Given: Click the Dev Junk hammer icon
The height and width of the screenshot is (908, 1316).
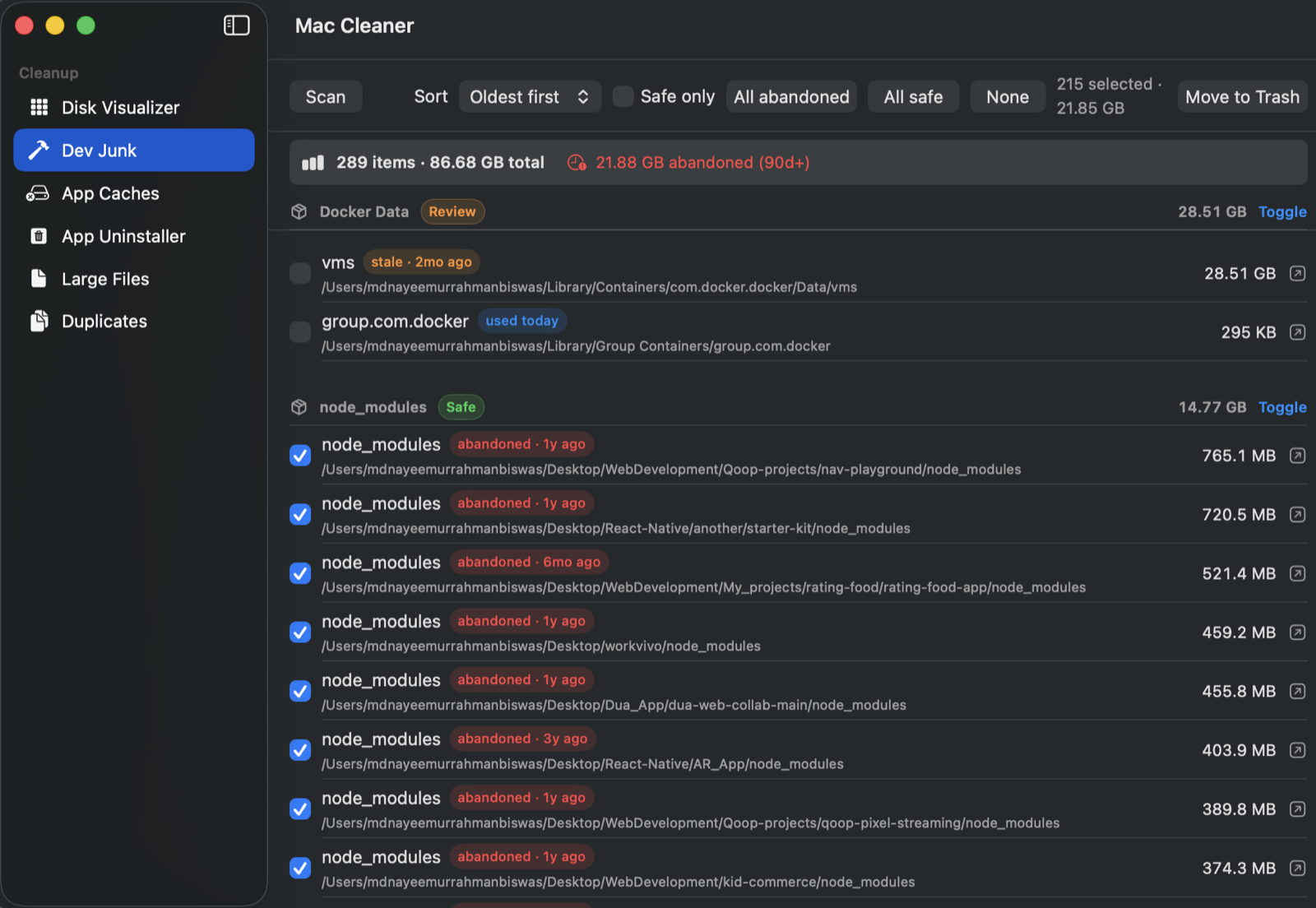Looking at the screenshot, I should 39,150.
